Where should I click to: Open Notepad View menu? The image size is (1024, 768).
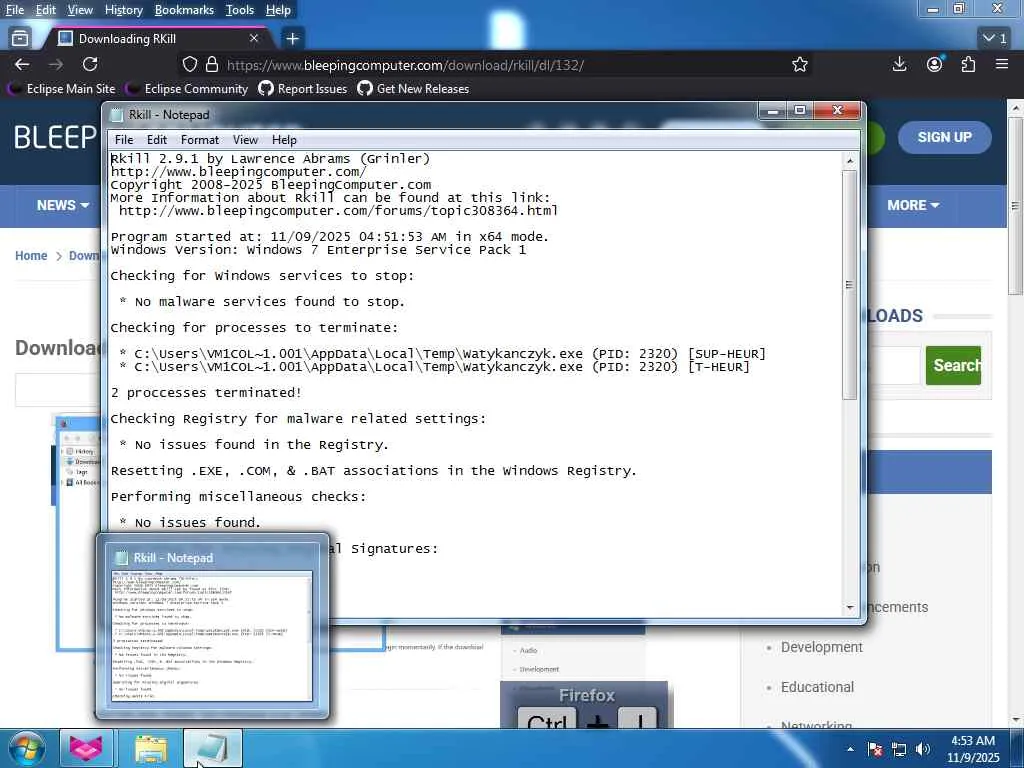pos(245,140)
